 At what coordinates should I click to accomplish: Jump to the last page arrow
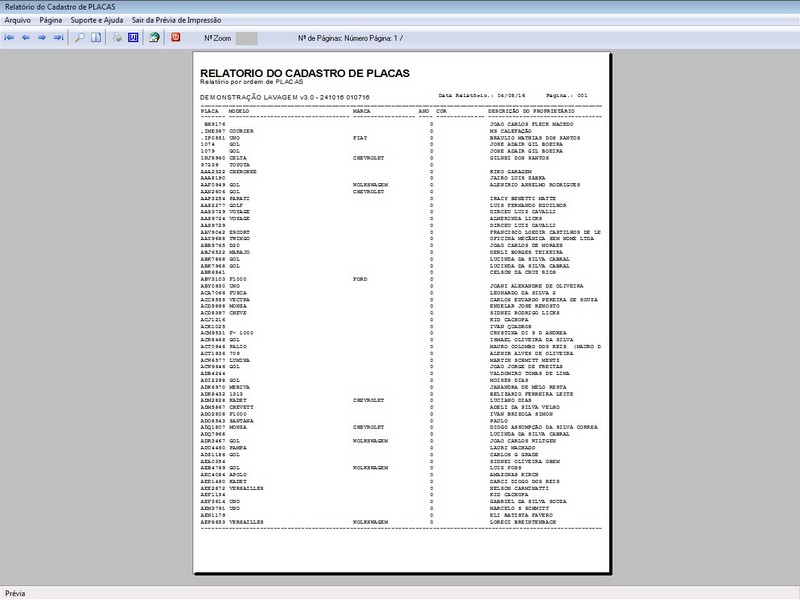tap(59, 38)
